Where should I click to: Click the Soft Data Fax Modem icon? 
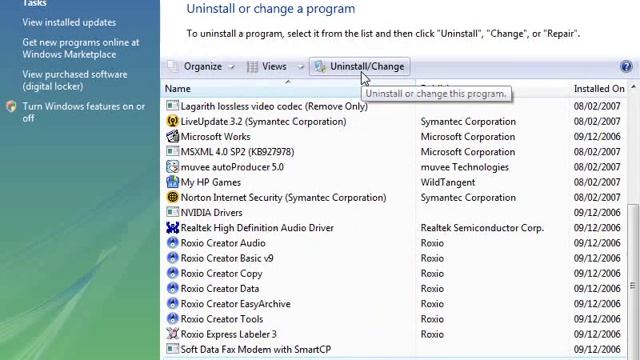172,349
